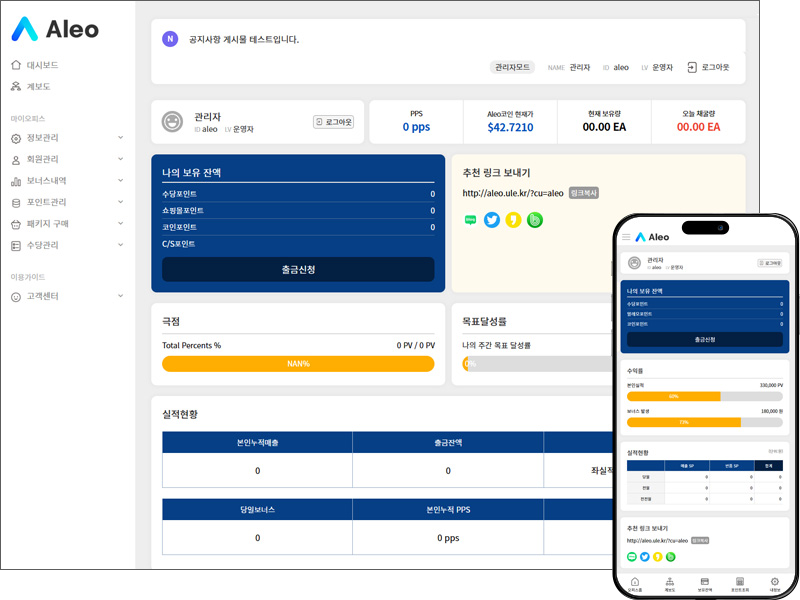Share the referral link via yellow KakaoTalk icon

[513, 220]
